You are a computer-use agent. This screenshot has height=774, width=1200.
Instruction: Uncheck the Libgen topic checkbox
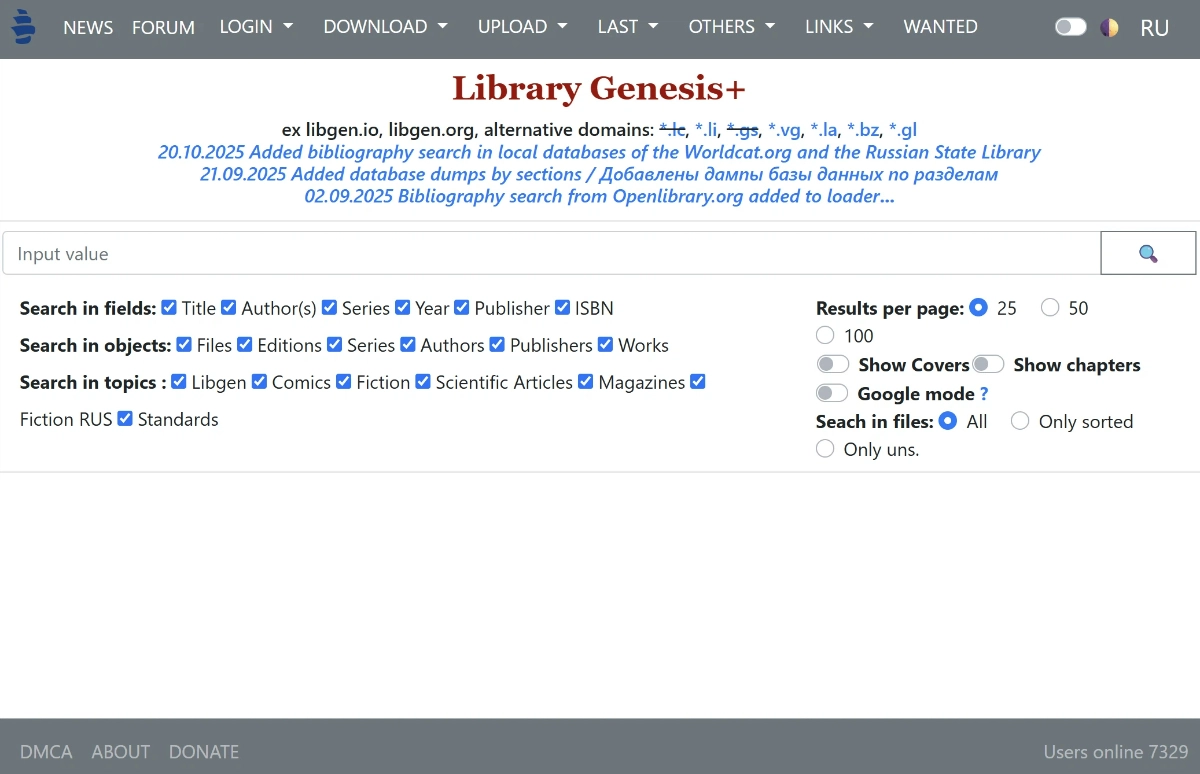(179, 382)
